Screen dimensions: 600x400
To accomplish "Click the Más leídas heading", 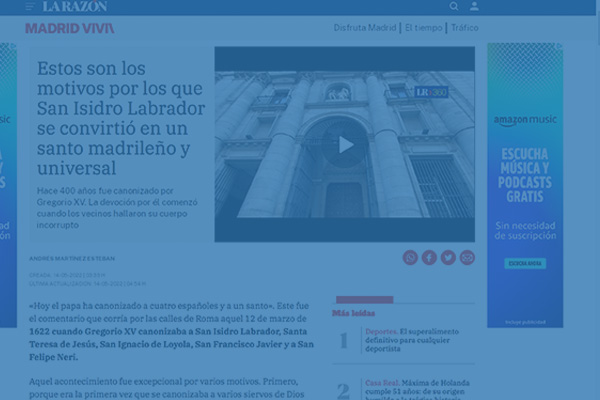I will point(353,313).
